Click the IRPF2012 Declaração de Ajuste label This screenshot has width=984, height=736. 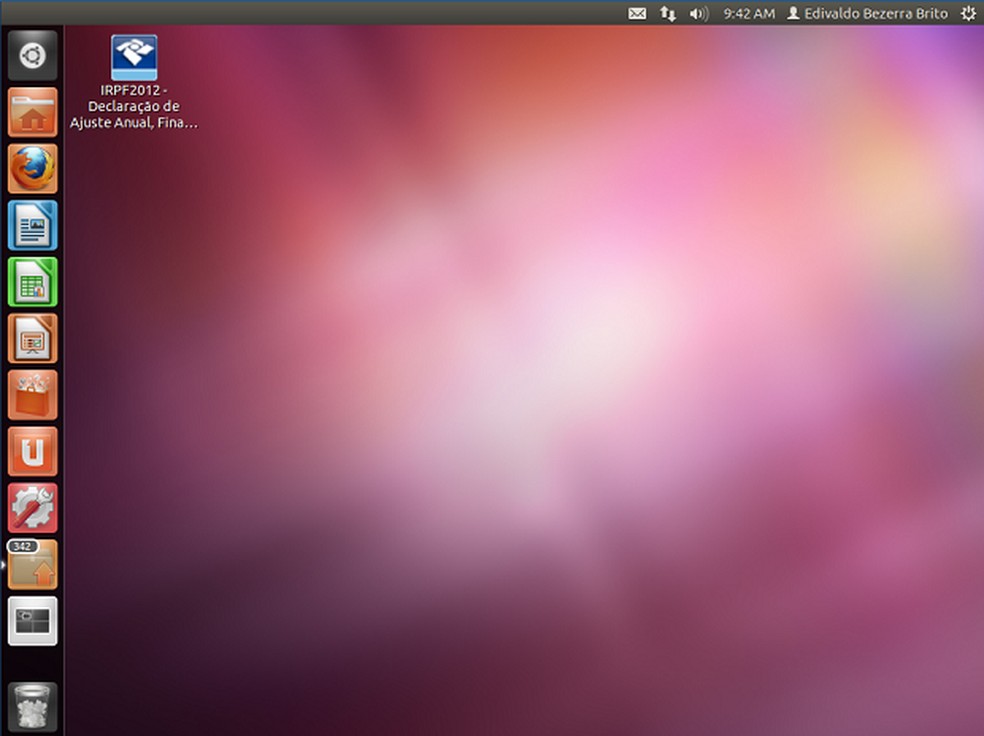[x=134, y=106]
